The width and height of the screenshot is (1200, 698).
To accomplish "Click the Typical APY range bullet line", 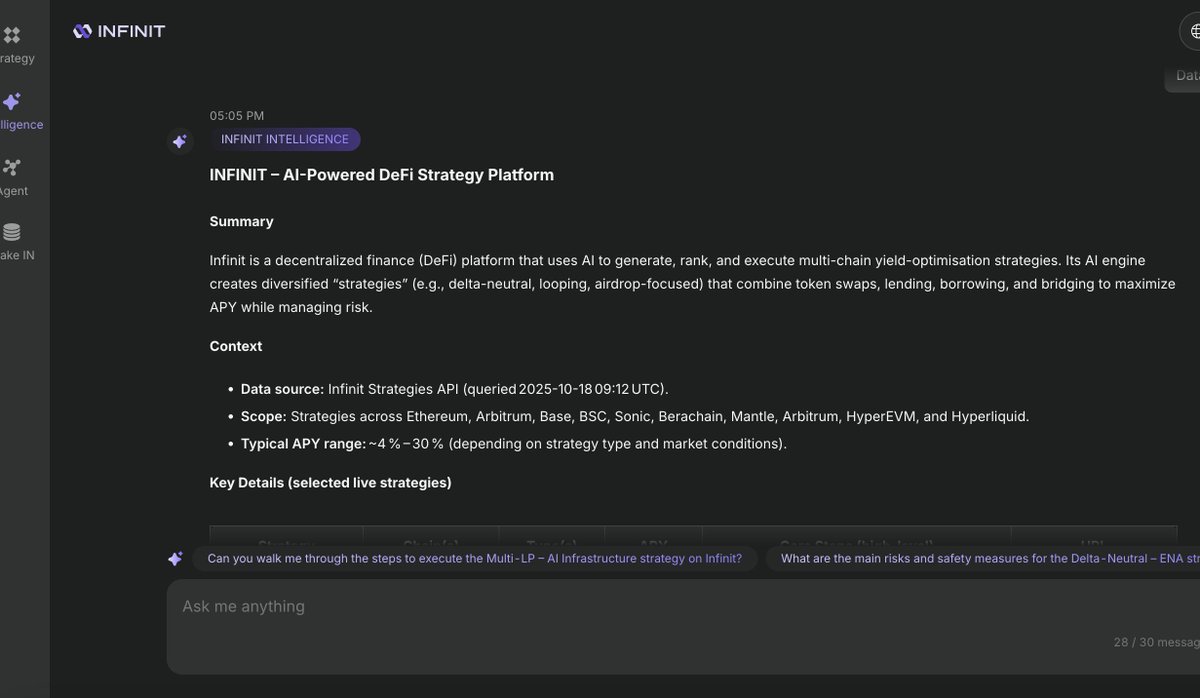I will point(514,443).
